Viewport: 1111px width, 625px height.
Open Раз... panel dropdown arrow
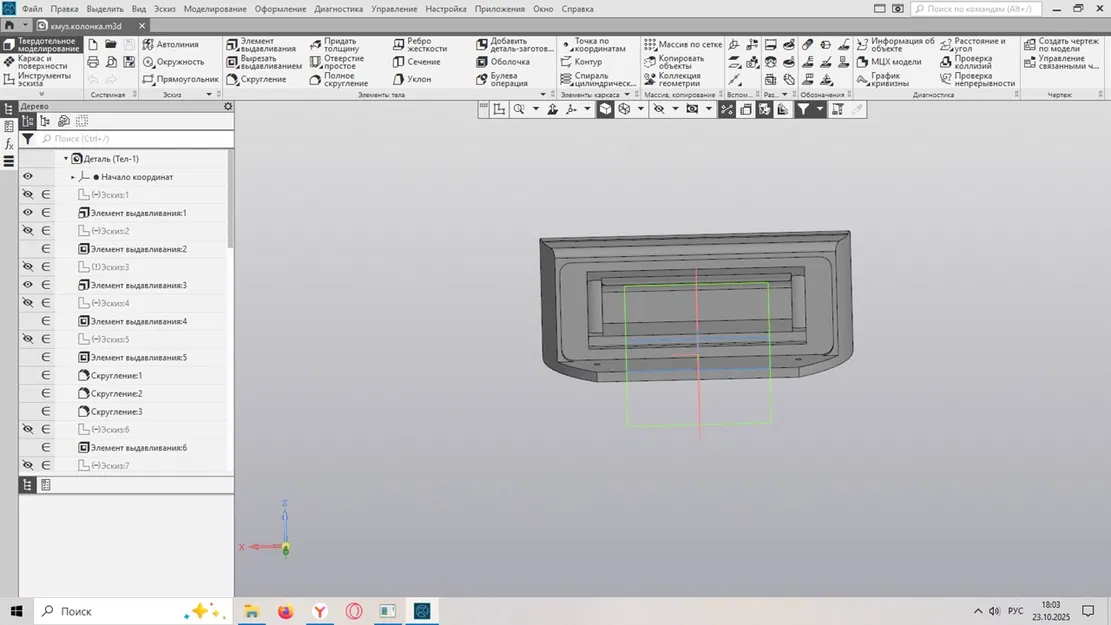click(x=784, y=94)
